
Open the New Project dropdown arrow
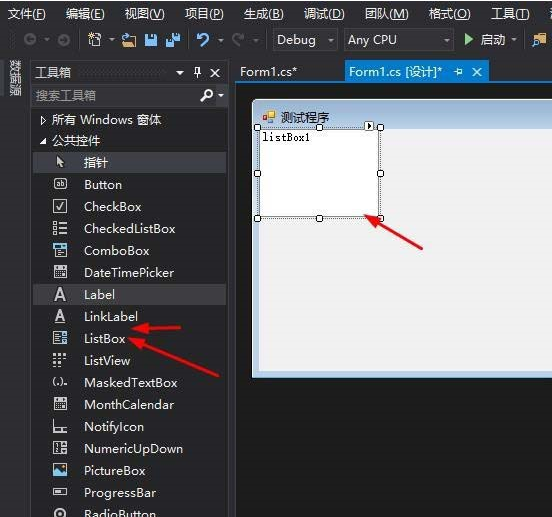(x=112, y=39)
